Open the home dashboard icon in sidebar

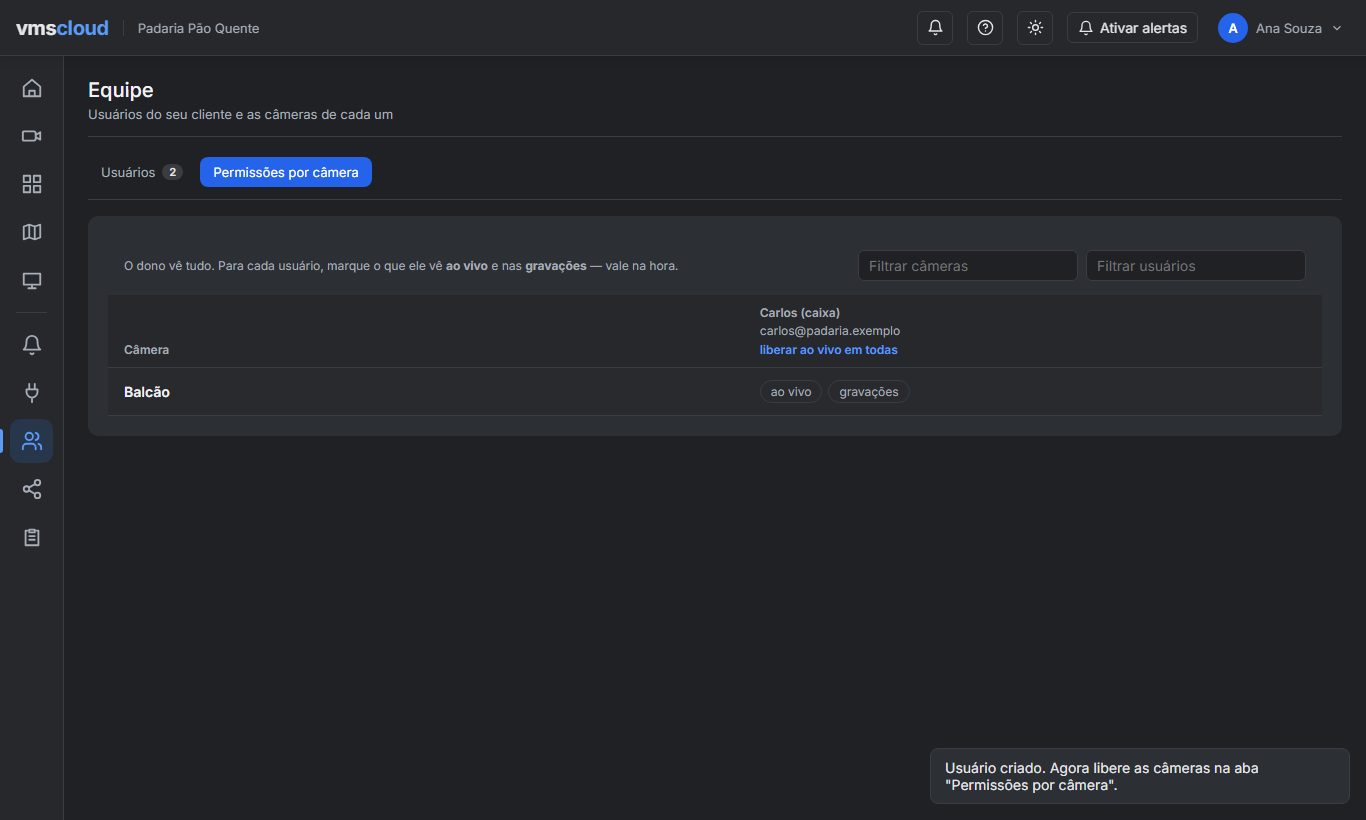tap(32, 88)
